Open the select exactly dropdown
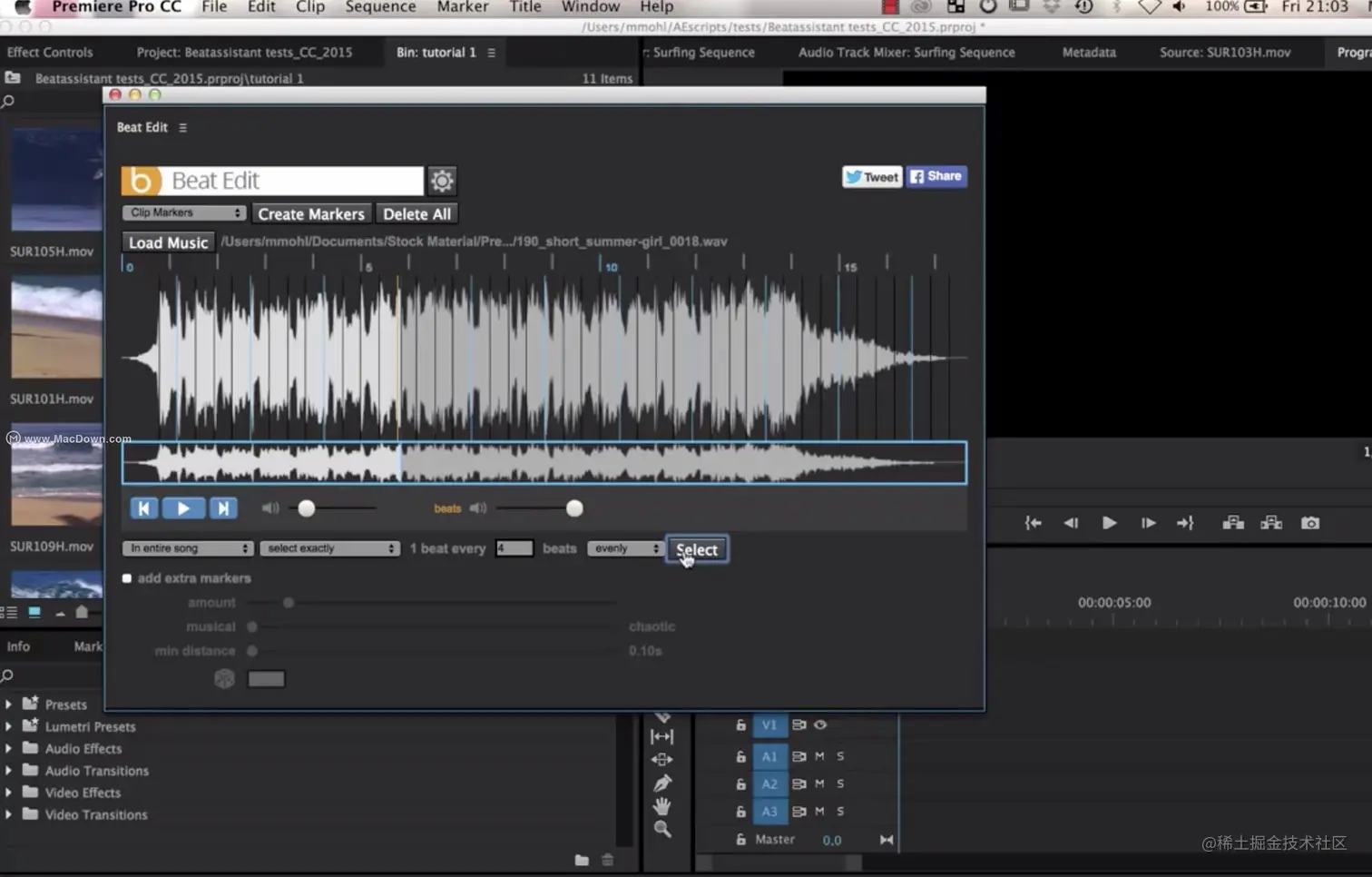This screenshot has width=1372, height=877. (330, 548)
